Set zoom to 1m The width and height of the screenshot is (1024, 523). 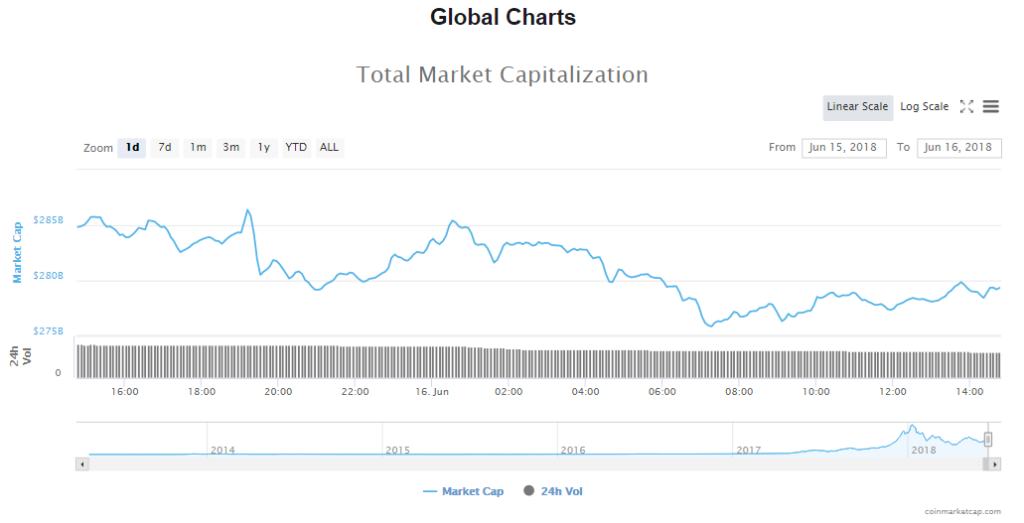[198, 148]
